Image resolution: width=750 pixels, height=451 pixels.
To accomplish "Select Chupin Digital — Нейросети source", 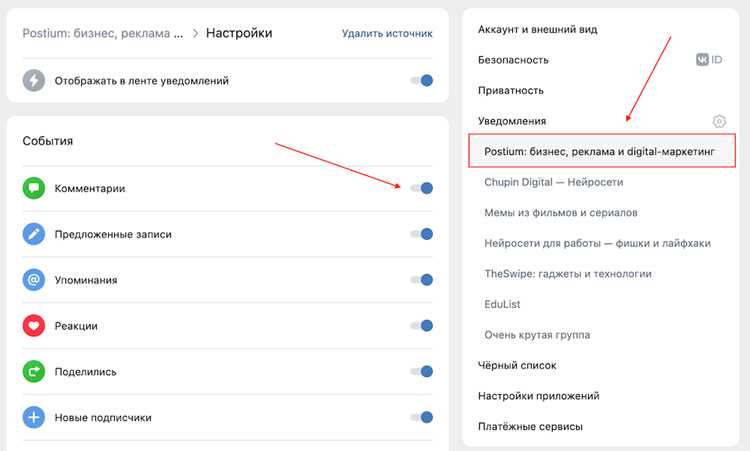I will 553,182.
